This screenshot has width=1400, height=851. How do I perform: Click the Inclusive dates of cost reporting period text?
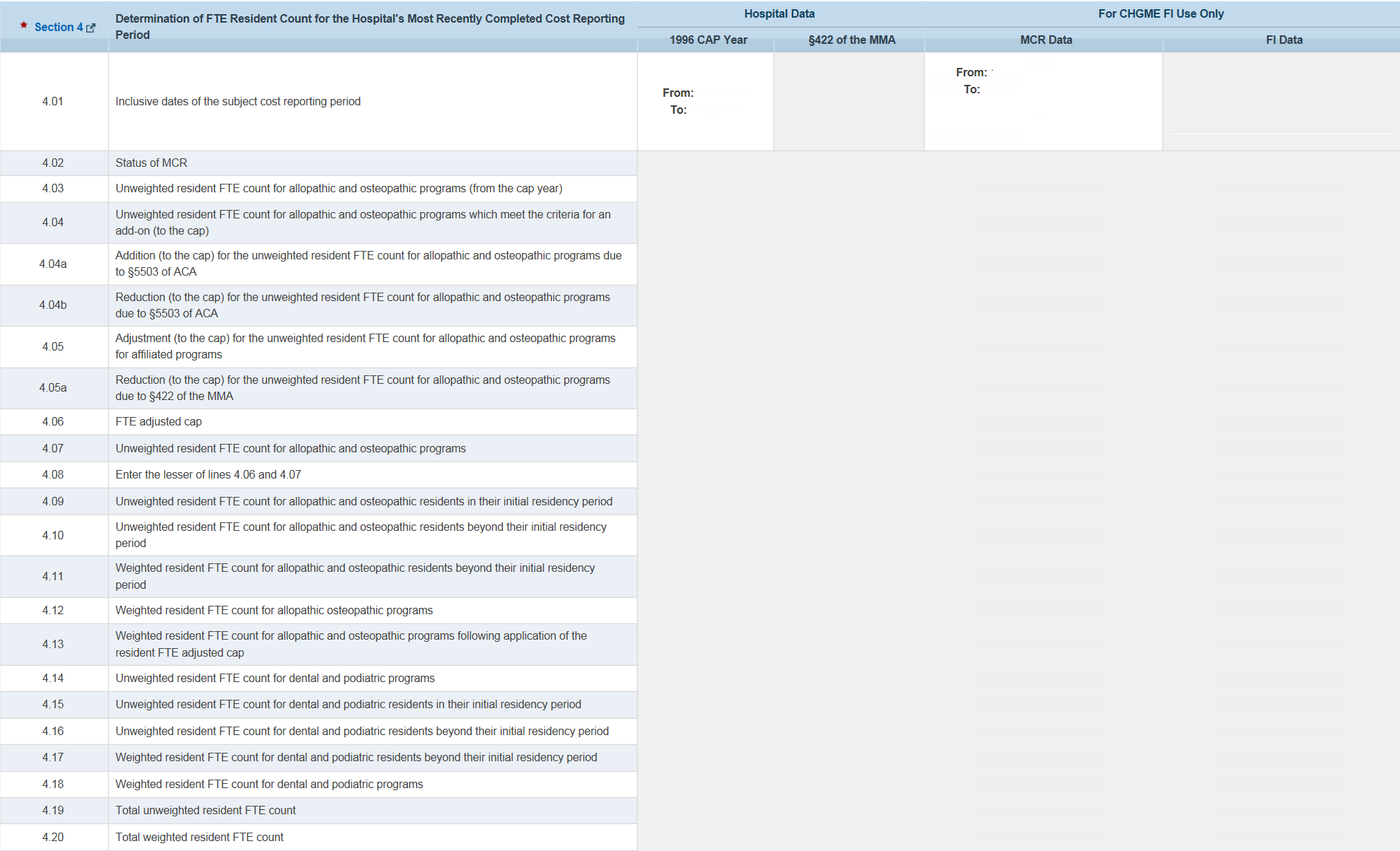pos(238,101)
